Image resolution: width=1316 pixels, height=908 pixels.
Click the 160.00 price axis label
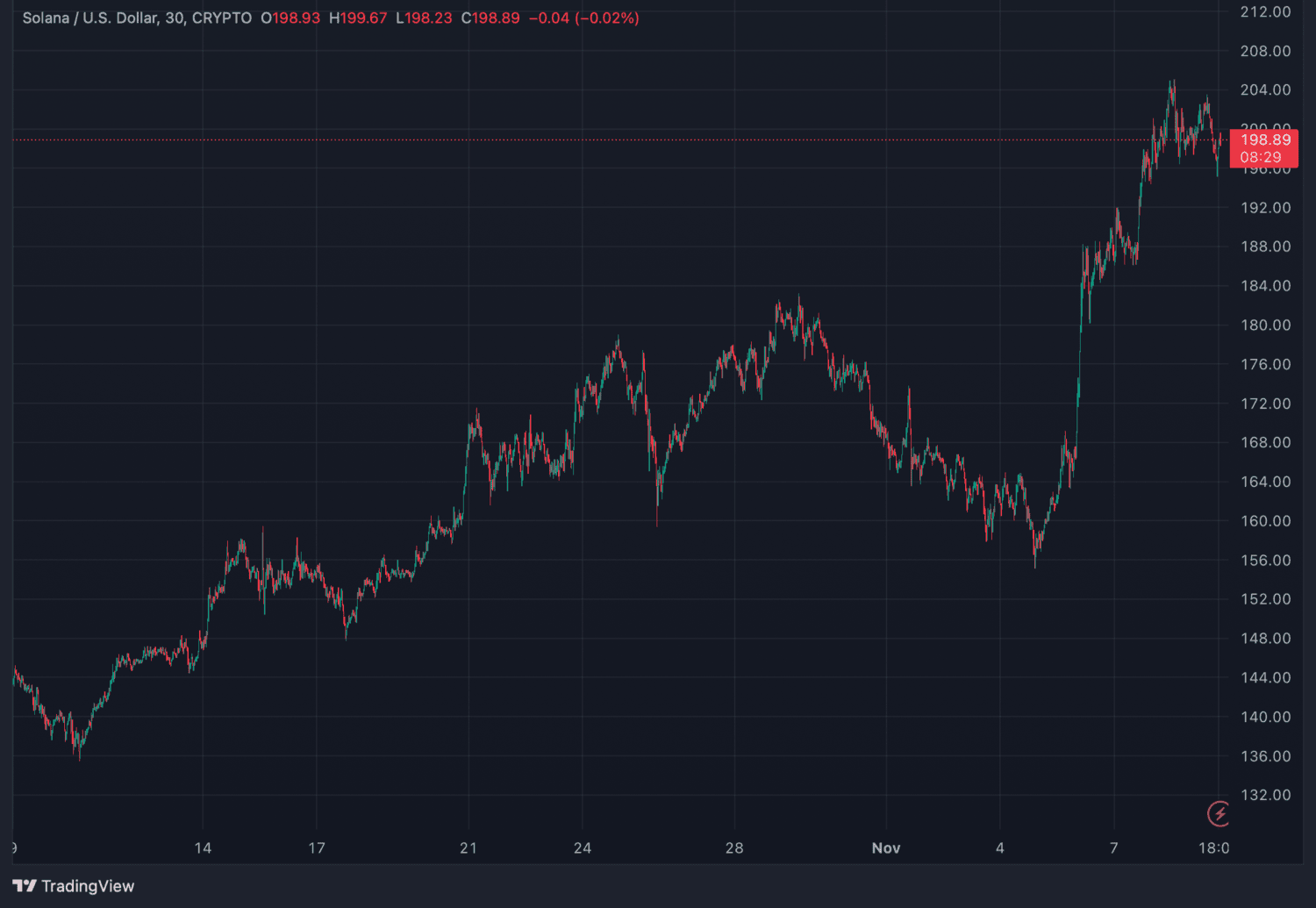pos(1265,520)
